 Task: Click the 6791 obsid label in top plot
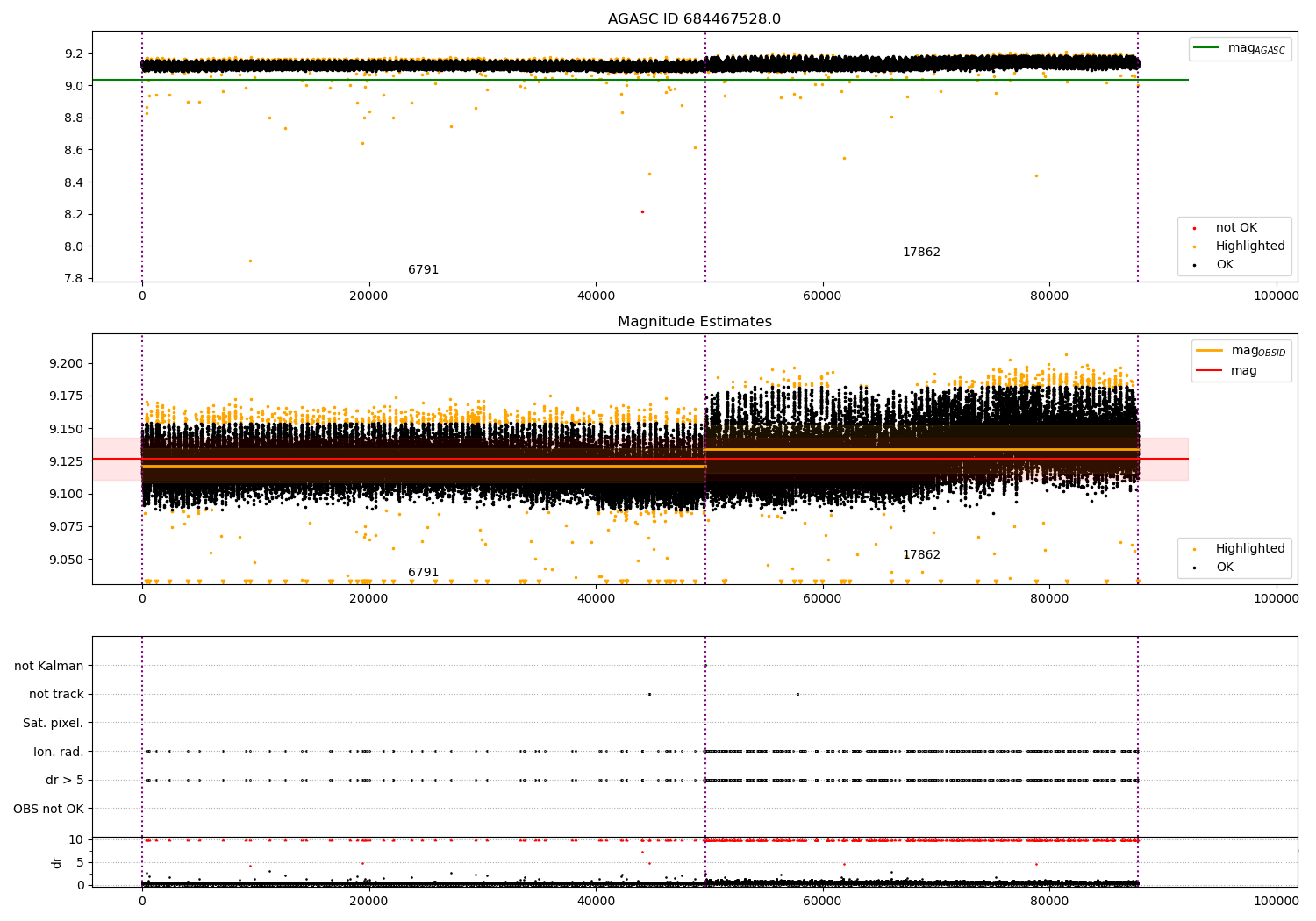(x=423, y=270)
